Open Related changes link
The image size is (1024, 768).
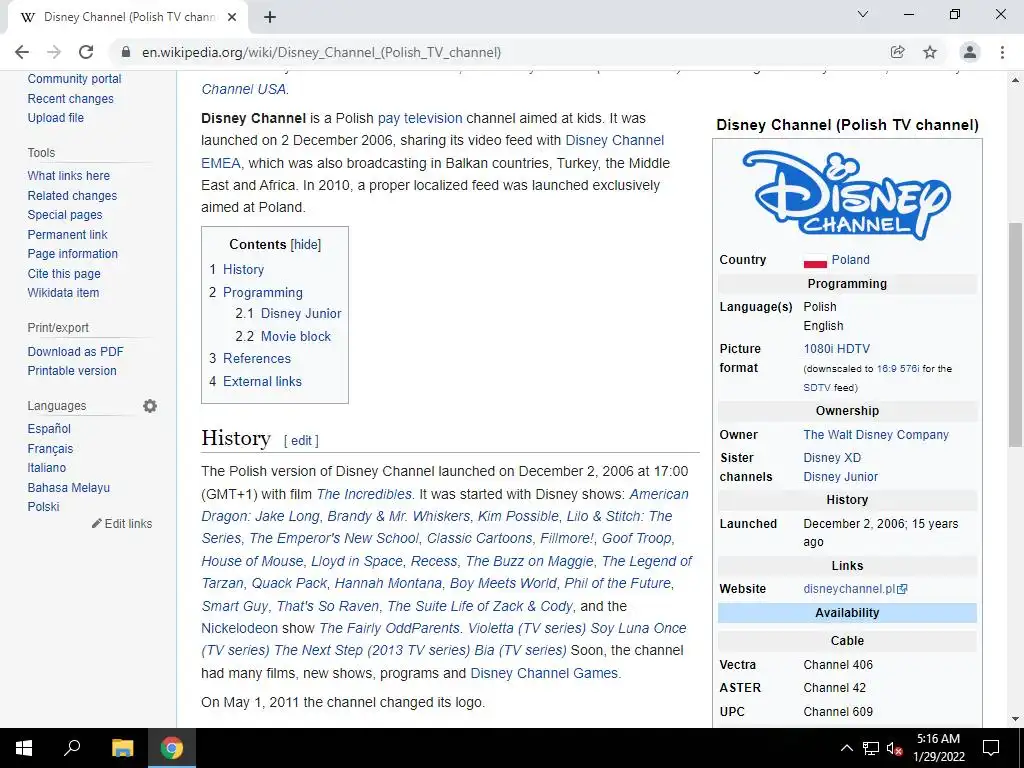tap(72, 195)
